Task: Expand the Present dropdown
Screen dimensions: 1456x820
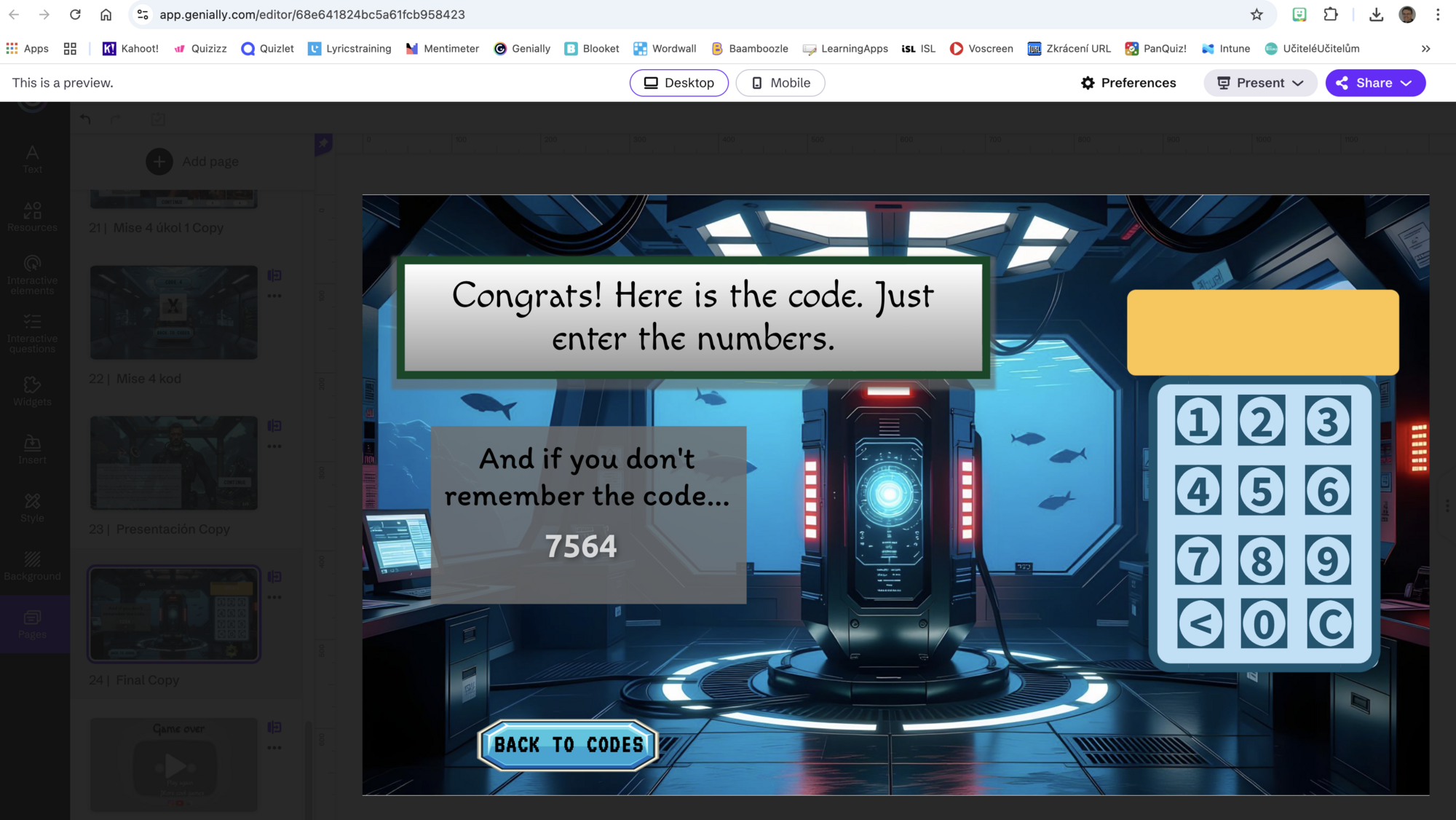Action: click(x=1260, y=83)
